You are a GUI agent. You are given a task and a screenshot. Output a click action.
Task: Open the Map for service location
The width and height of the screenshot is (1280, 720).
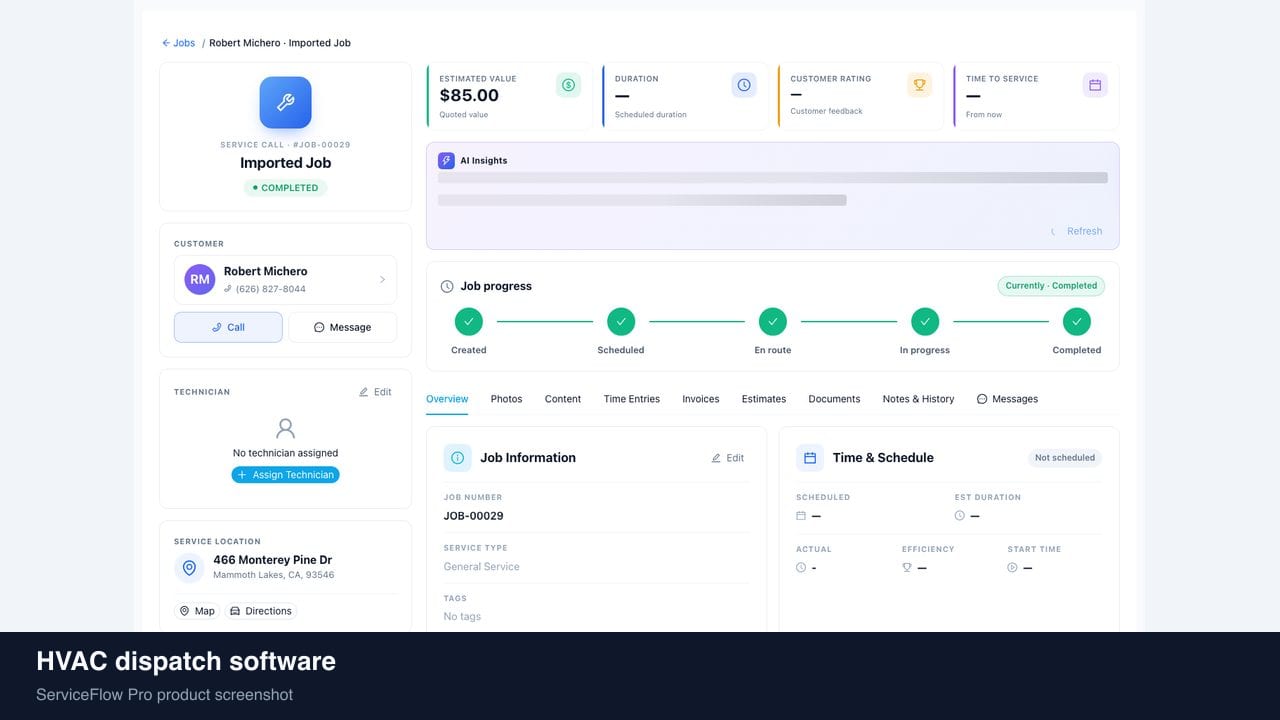click(x=197, y=611)
